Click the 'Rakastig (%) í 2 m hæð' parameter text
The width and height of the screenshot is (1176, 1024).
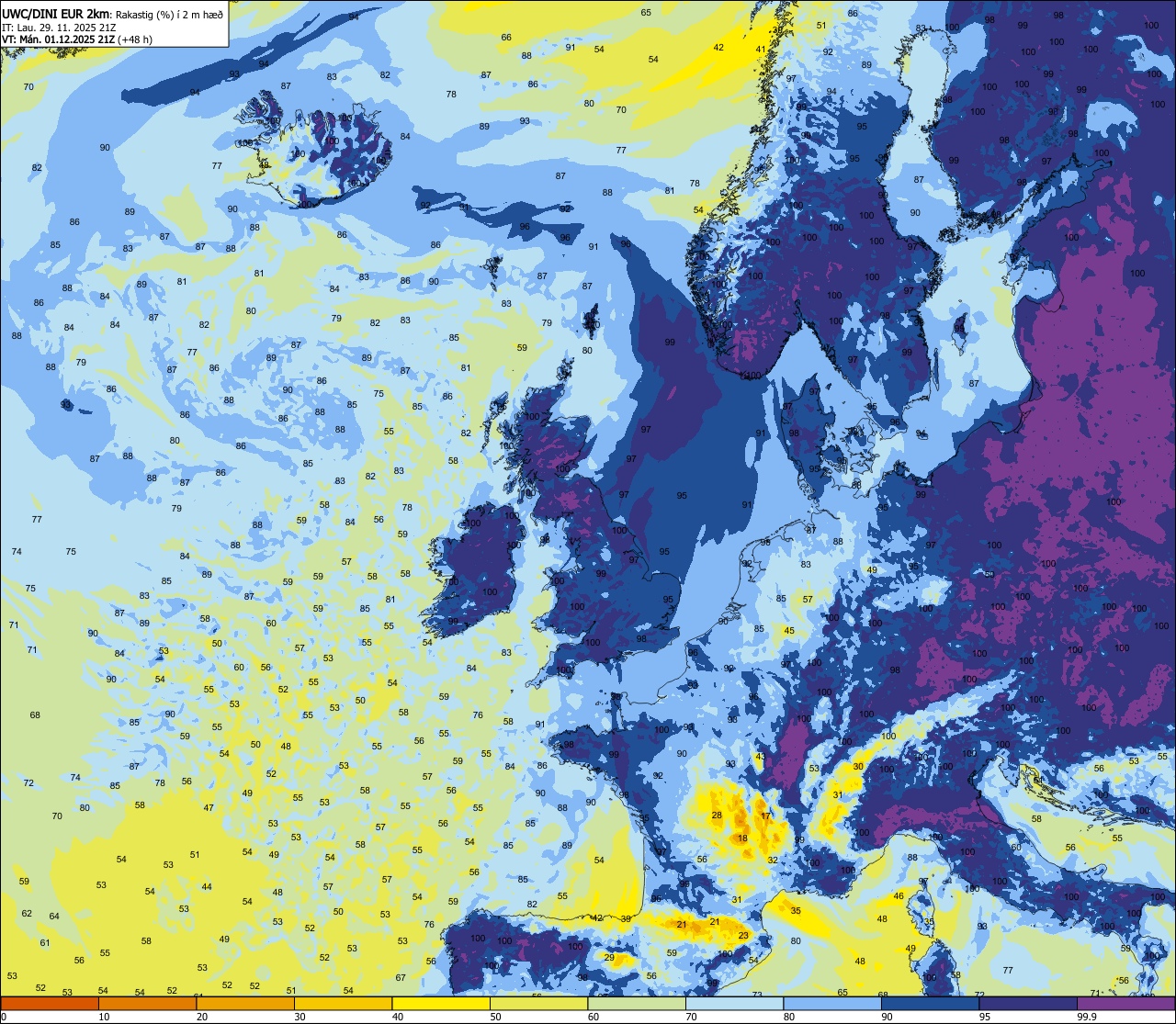tap(169, 14)
